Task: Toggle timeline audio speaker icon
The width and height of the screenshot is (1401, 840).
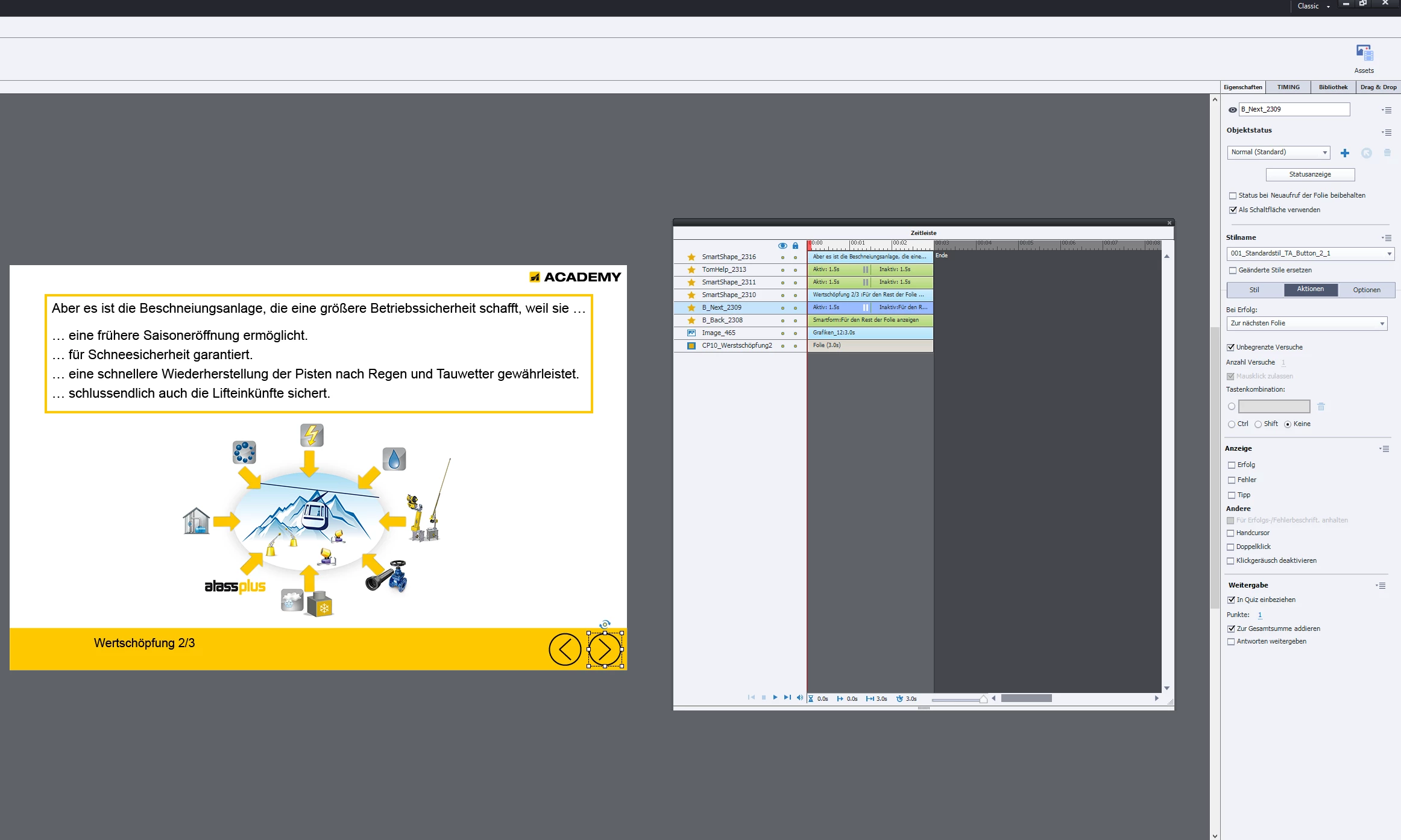Action: [799, 698]
